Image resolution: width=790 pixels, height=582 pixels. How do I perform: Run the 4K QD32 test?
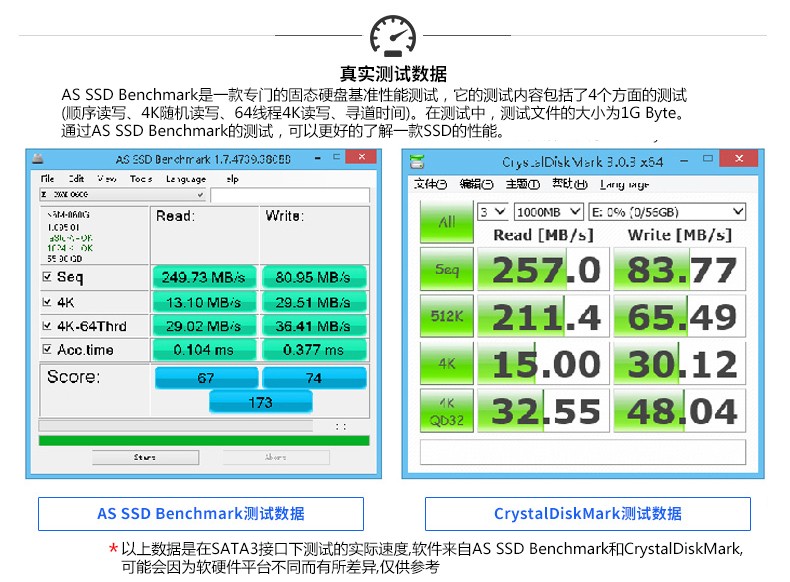tap(446, 411)
